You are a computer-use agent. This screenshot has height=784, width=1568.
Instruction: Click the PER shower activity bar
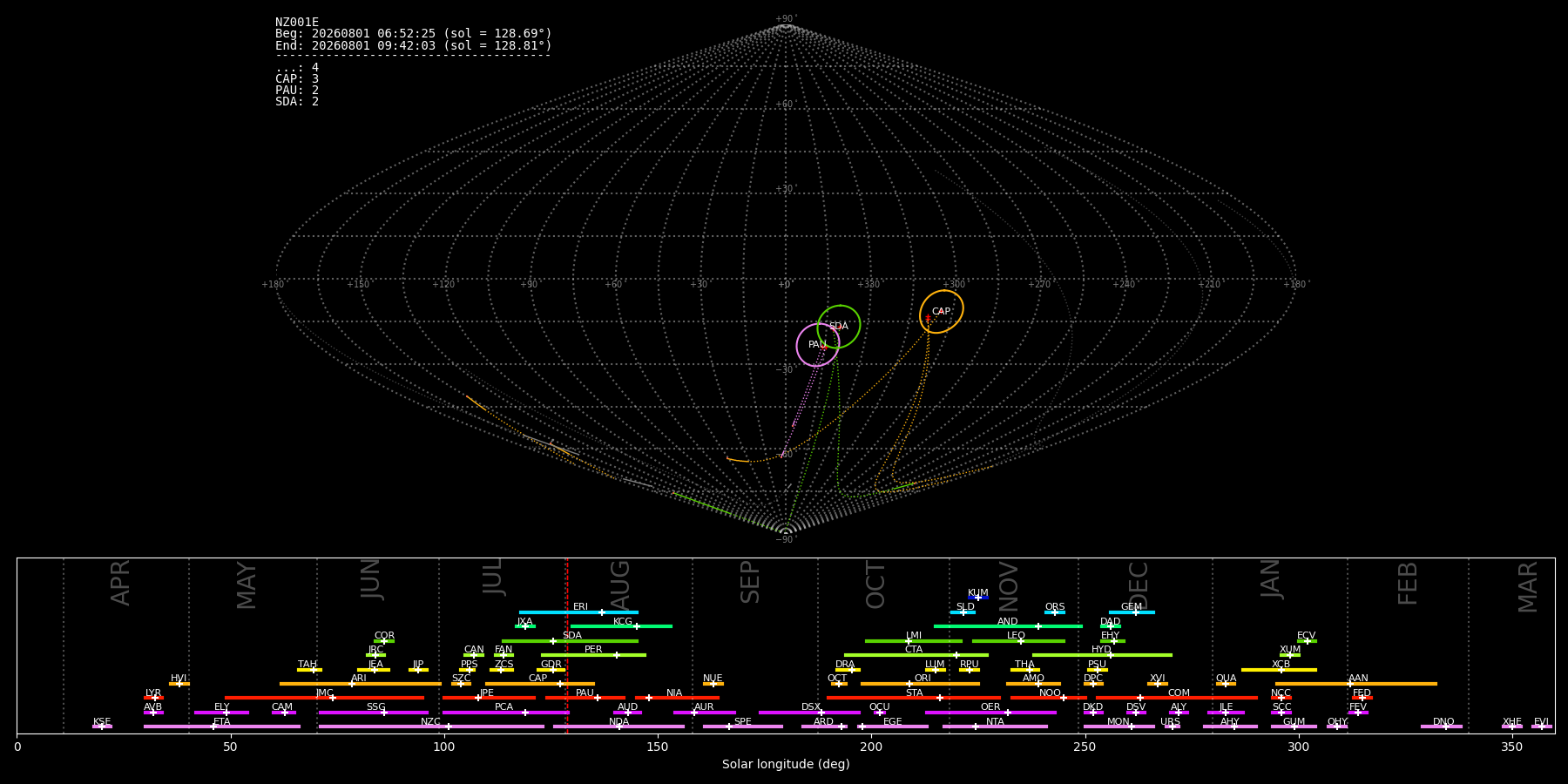(593, 655)
